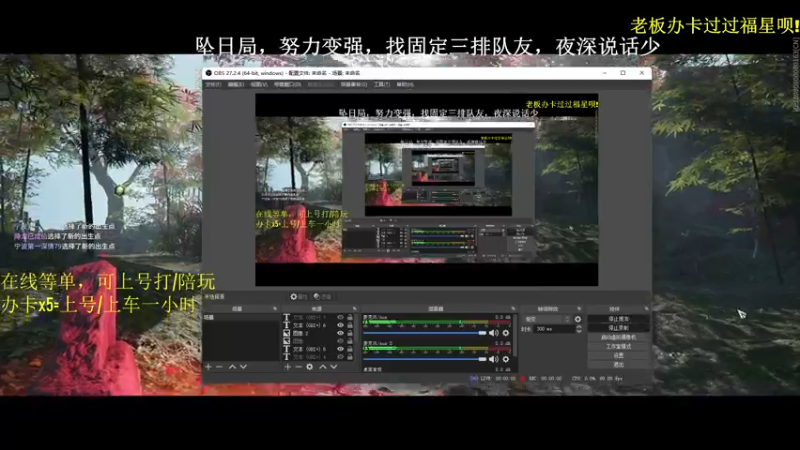The height and width of the screenshot is (450, 800).
Task: Select the 文本 (GDI+) 5 source row
Action: pos(318,349)
